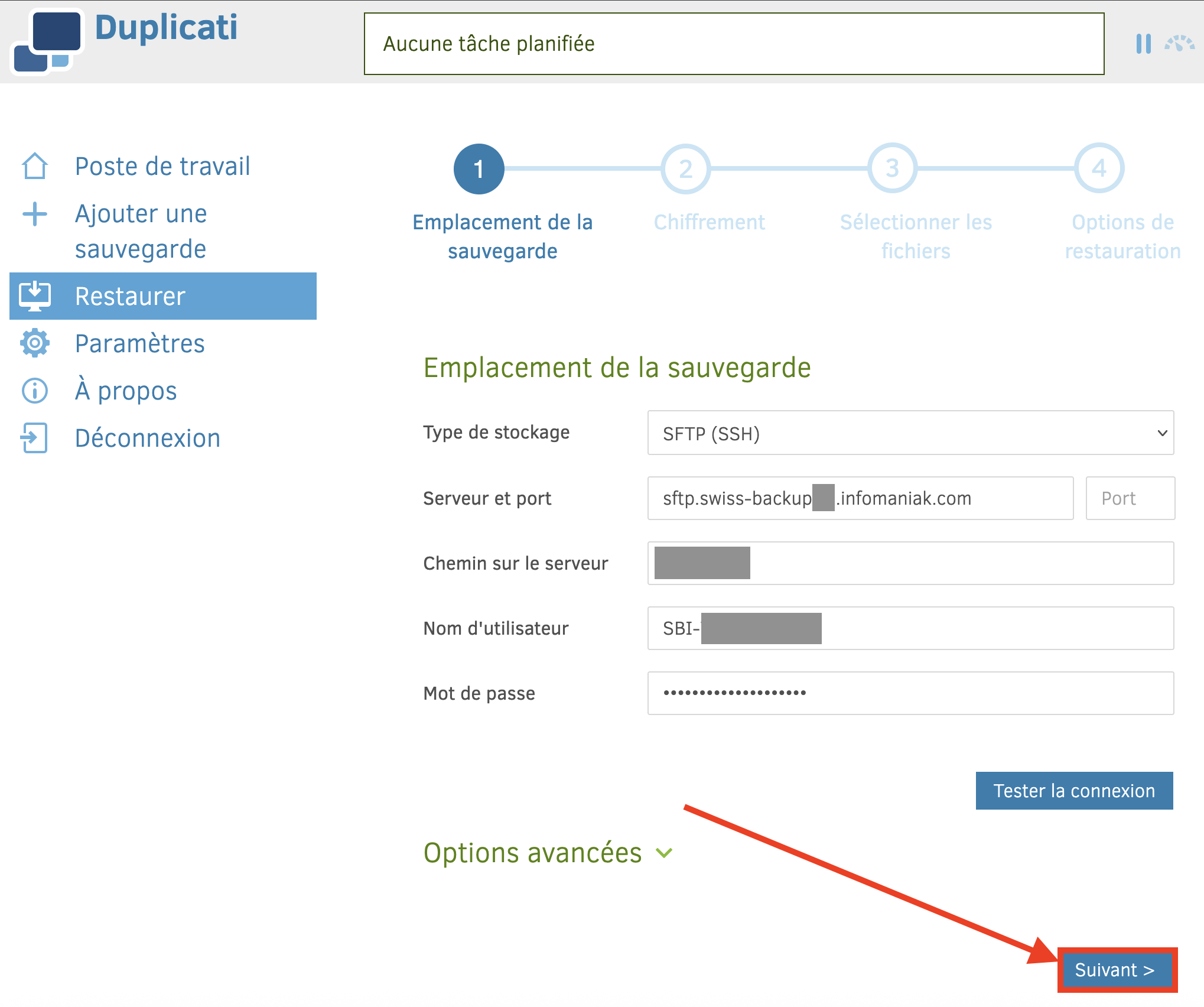Click the Type de stockage label
This screenshot has height=1007, width=1204.
(496, 433)
